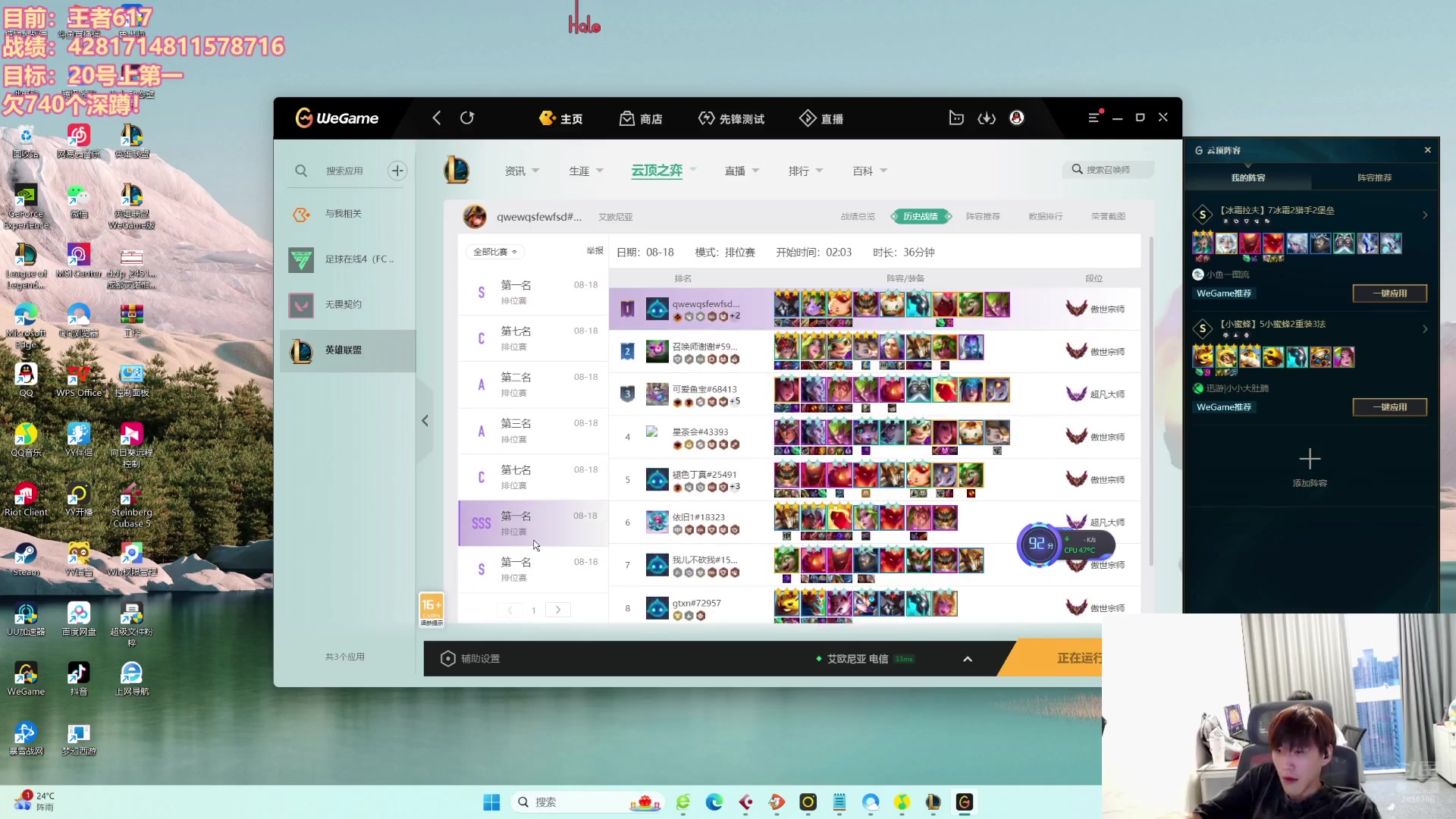Close the 云顶阵容 panel
This screenshot has width=1456, height=819.
pos(1427,150)
